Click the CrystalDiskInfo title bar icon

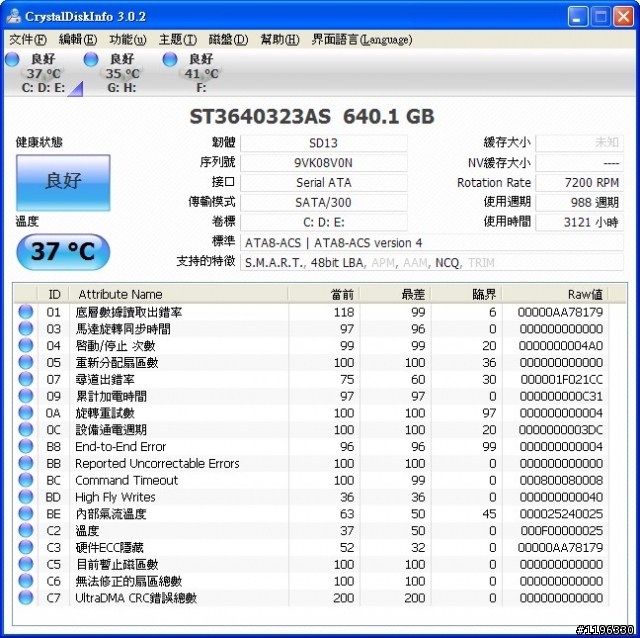[x=14, y=16]
